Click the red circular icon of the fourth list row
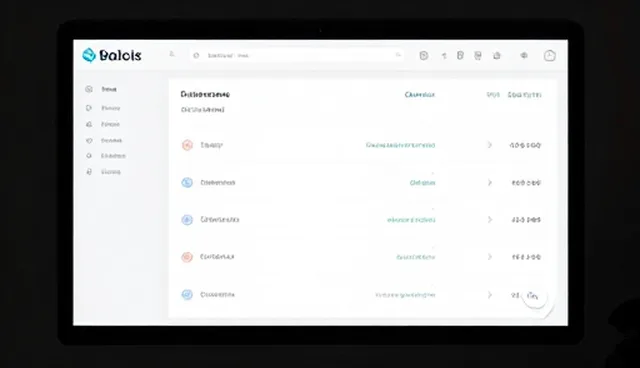 [x=187, y=257]
